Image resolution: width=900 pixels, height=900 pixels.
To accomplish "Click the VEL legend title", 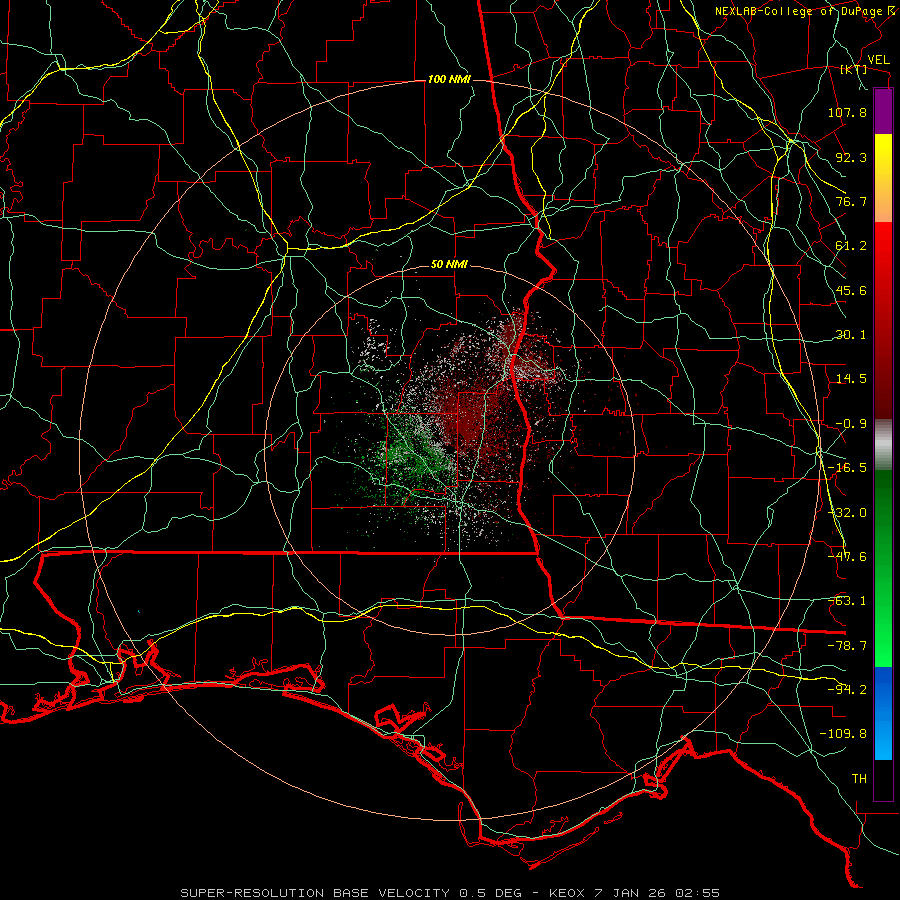I will click(878, 60).
